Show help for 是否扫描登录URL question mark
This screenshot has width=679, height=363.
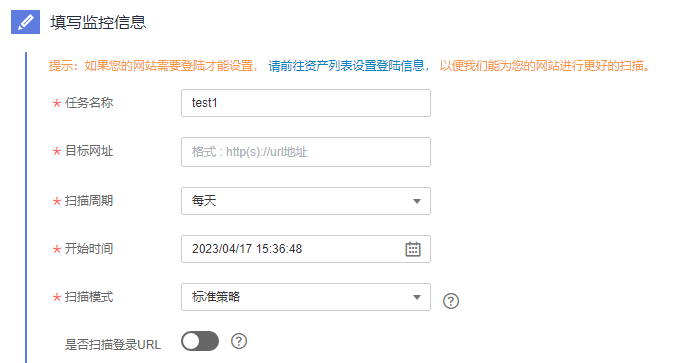(x=239, y=341)
